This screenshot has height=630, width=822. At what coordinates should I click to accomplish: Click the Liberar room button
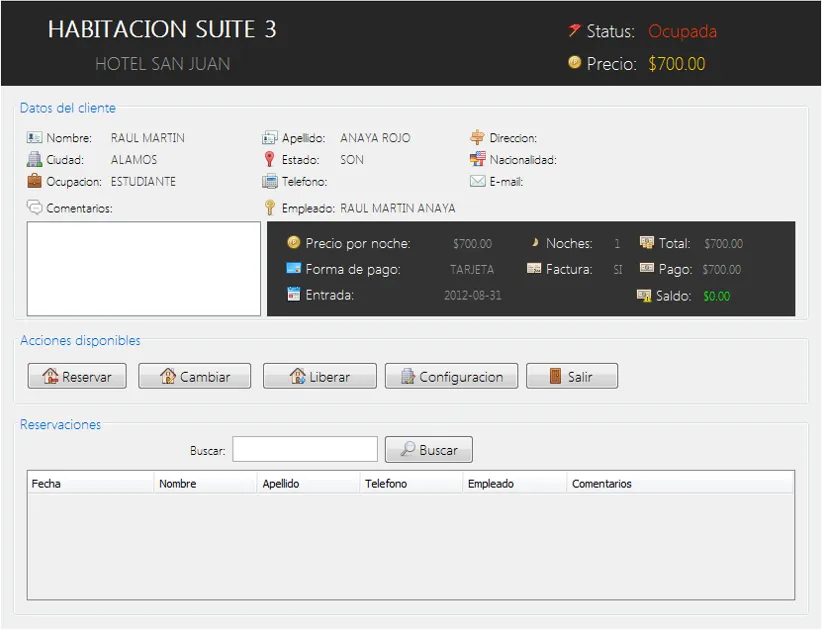[x=320, y=376]
